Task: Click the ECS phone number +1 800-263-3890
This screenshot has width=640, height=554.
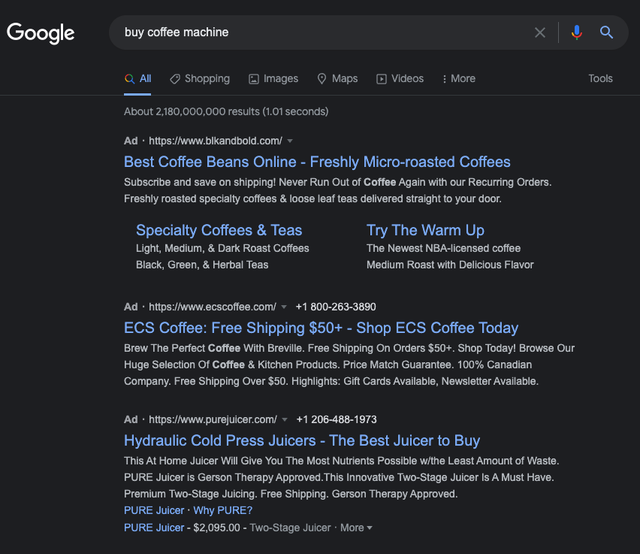Action: click(x=336, y=307)
